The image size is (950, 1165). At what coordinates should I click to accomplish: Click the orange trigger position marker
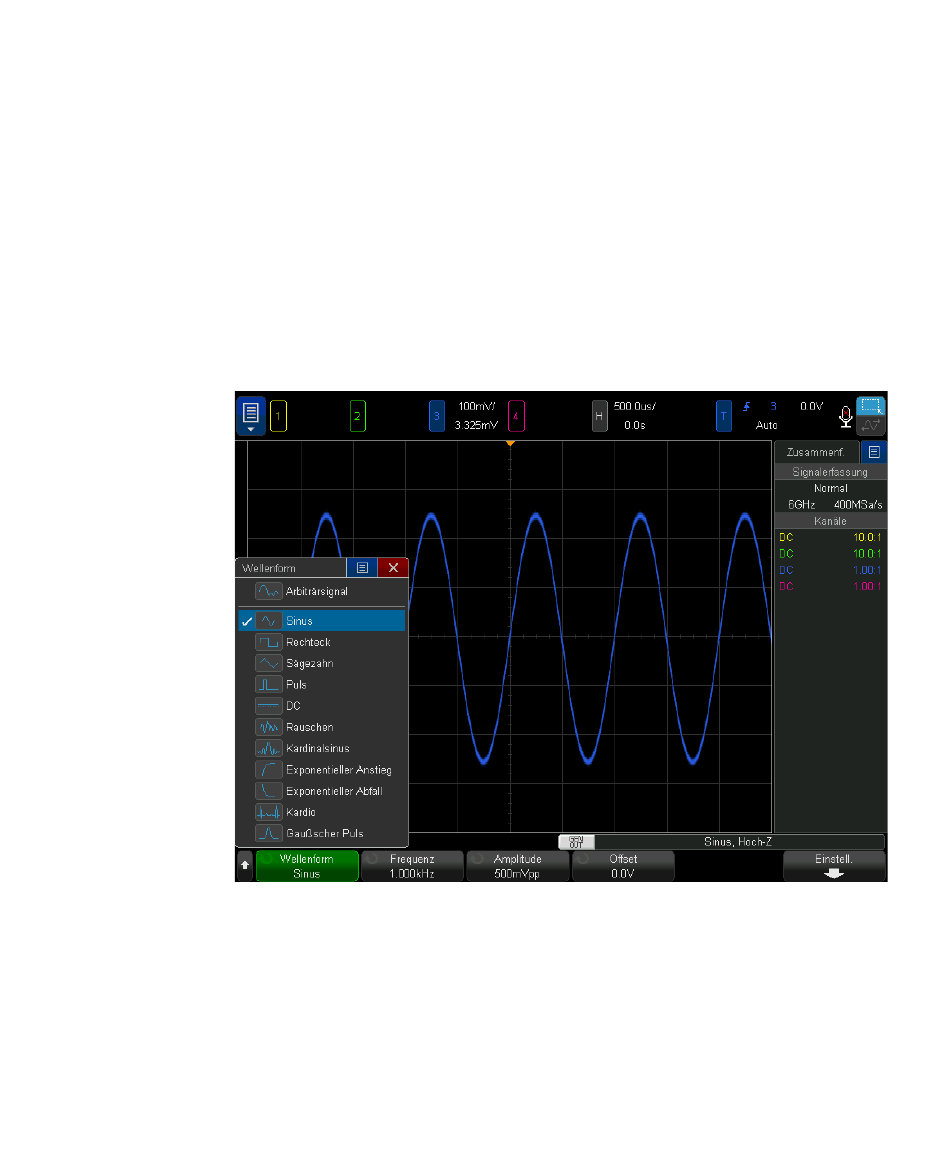click(x=510, y=444)
